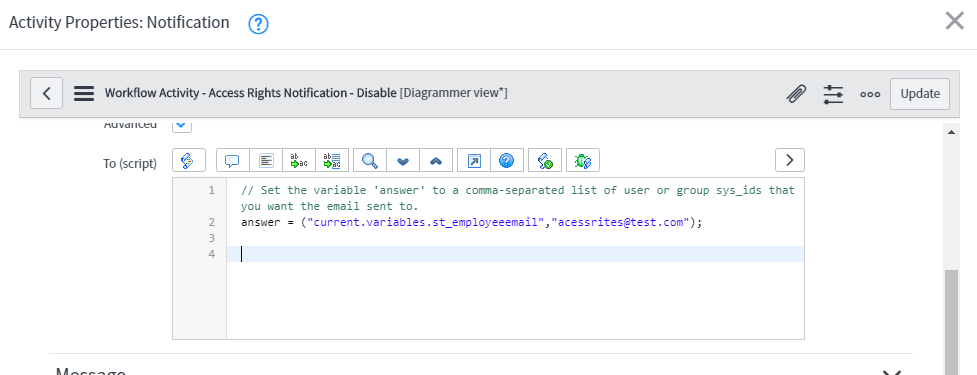Click "current.variables.st_employeeemail" string
This screenshot has width=977, height=375.
point(426,222)
